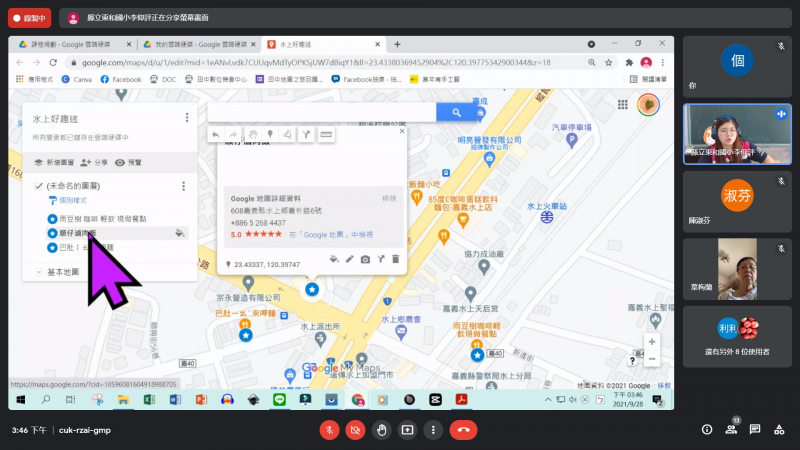
Task: Click the redo arrow in the map toolbar
Action: click(233, 135)
